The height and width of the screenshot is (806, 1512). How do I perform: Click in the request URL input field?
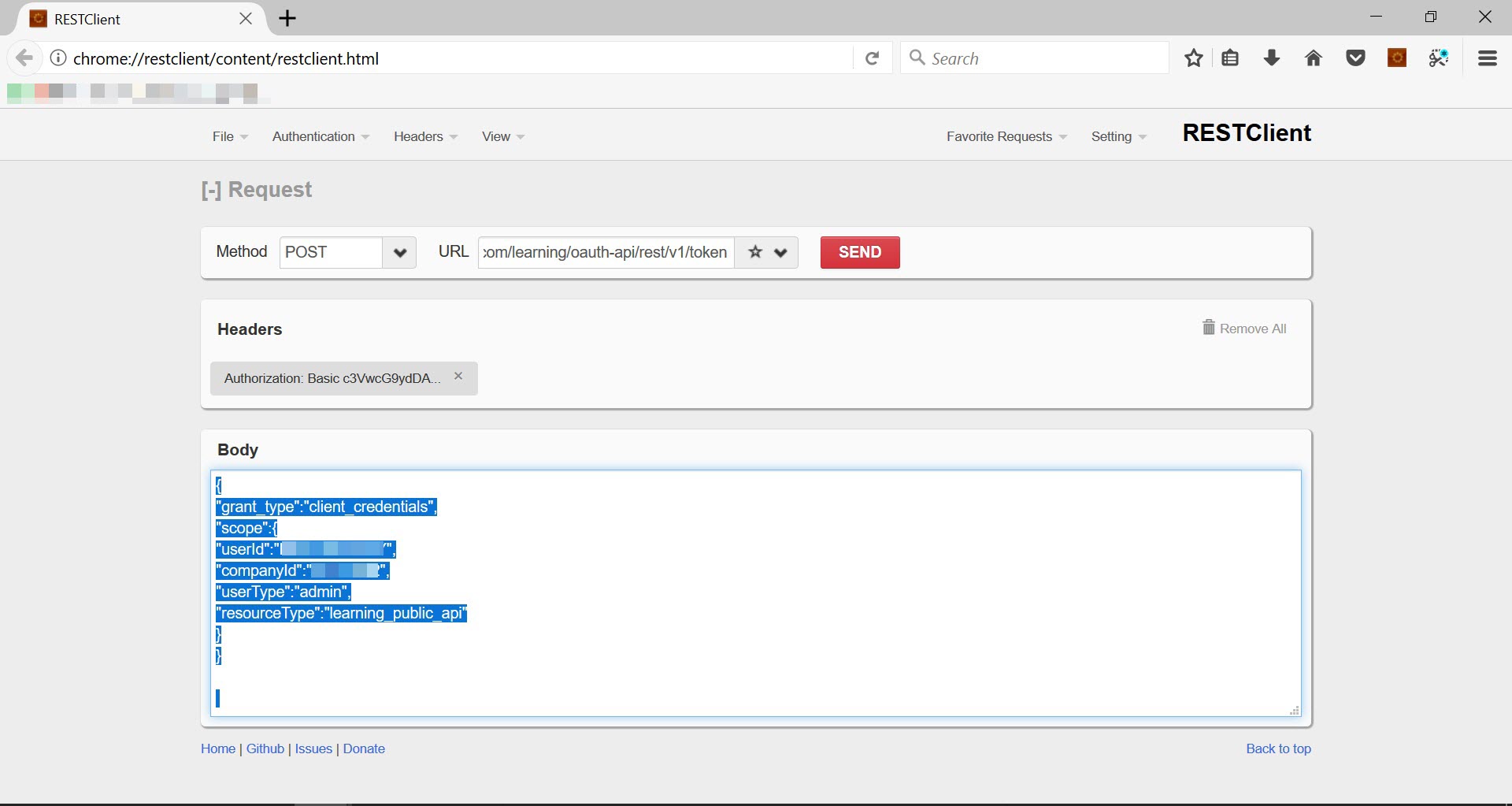[x=606, y=253]
